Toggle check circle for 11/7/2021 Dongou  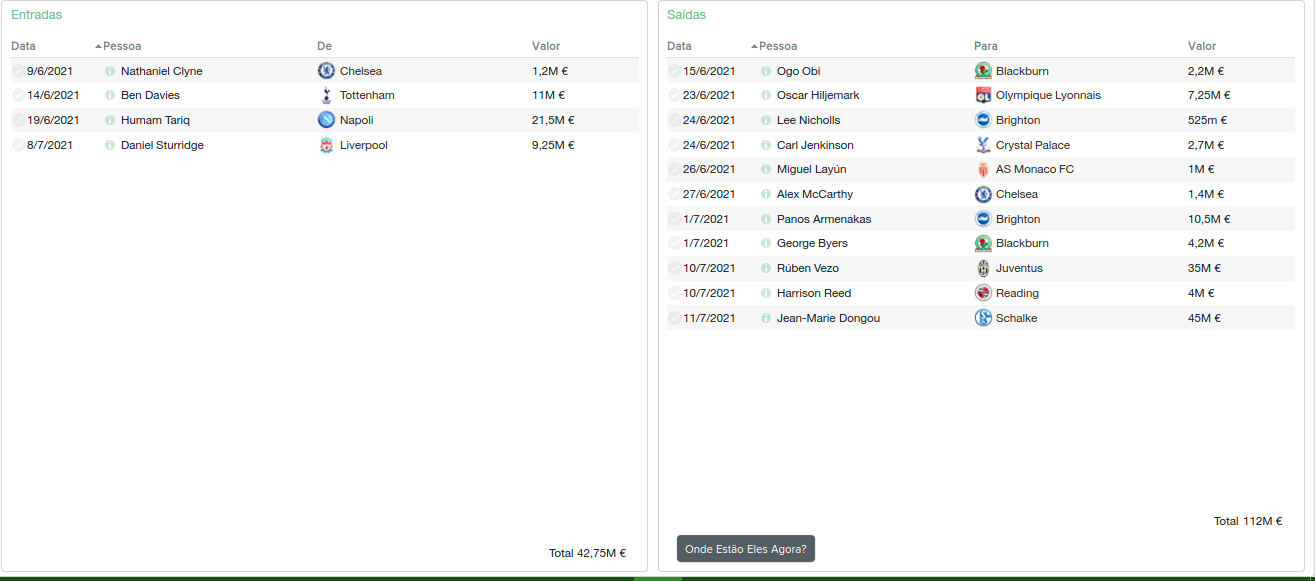click(674, 318)
